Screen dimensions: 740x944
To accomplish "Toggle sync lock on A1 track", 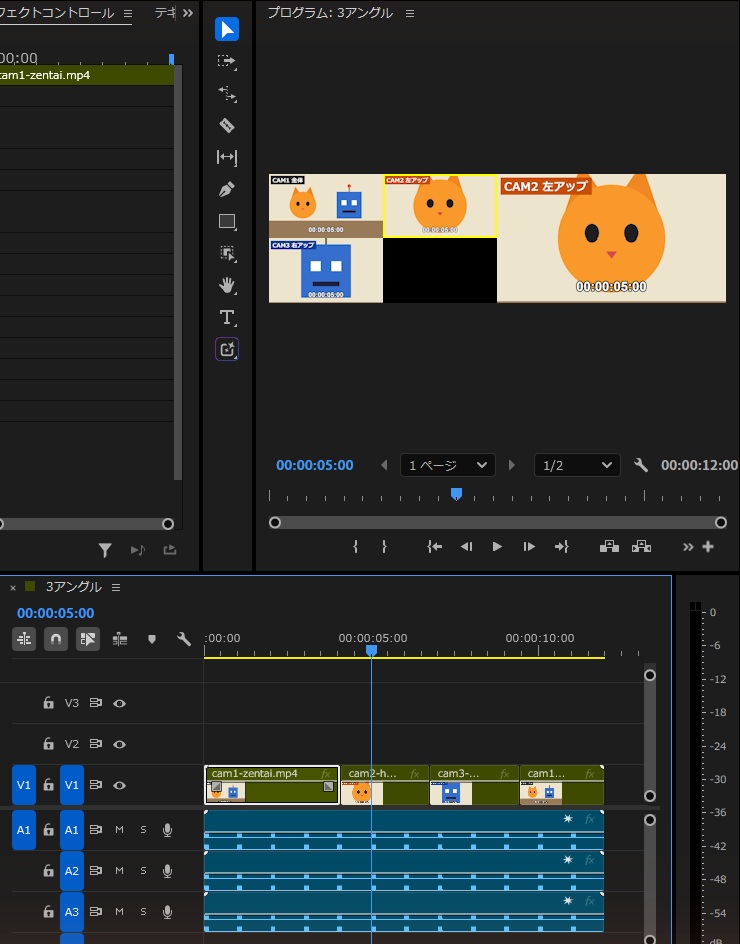I will (x=95, y=830).
